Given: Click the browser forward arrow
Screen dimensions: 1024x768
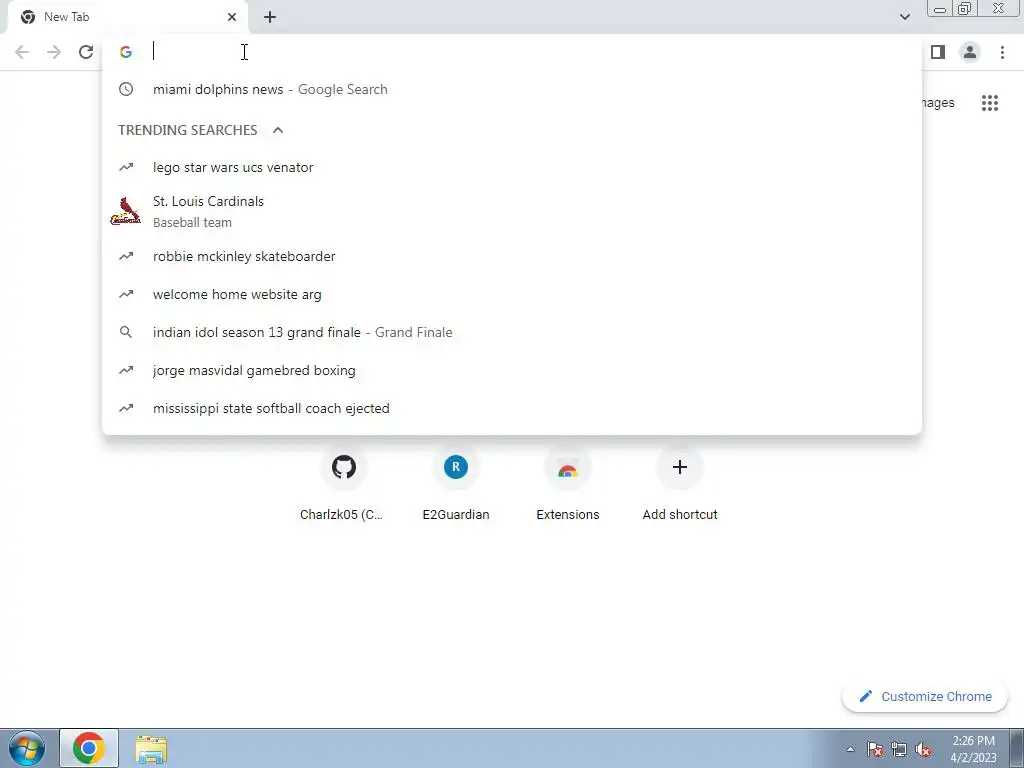Looking at the screenshot, I should pos(54,52).
